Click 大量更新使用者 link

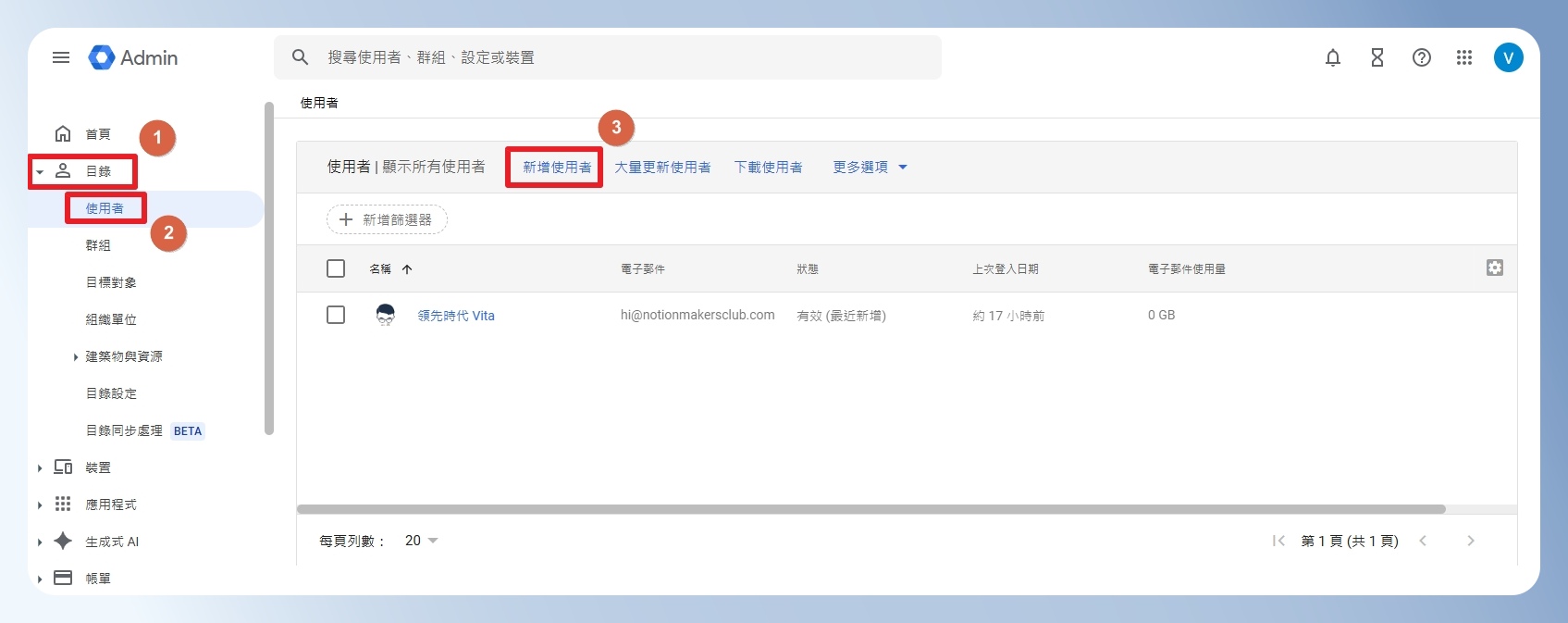(x=662, y=167)
